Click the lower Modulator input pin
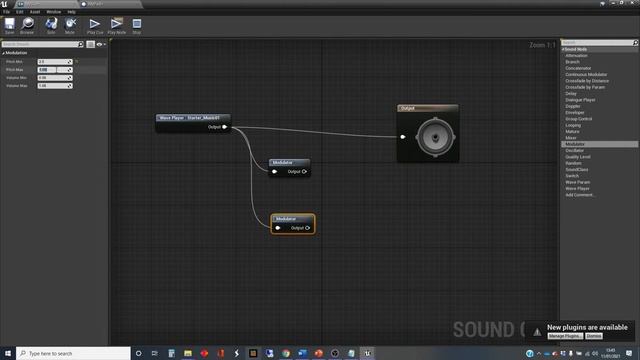The width and height of the screenshot is (640, 360). [278, 228]
